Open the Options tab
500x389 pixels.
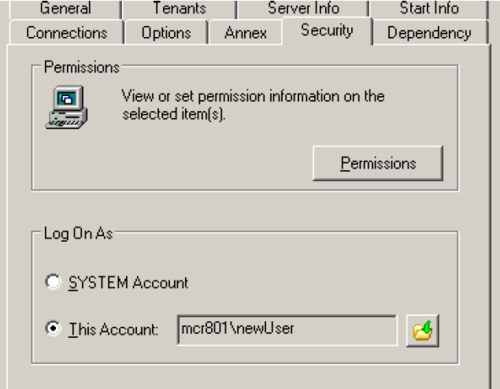[166, 33]
